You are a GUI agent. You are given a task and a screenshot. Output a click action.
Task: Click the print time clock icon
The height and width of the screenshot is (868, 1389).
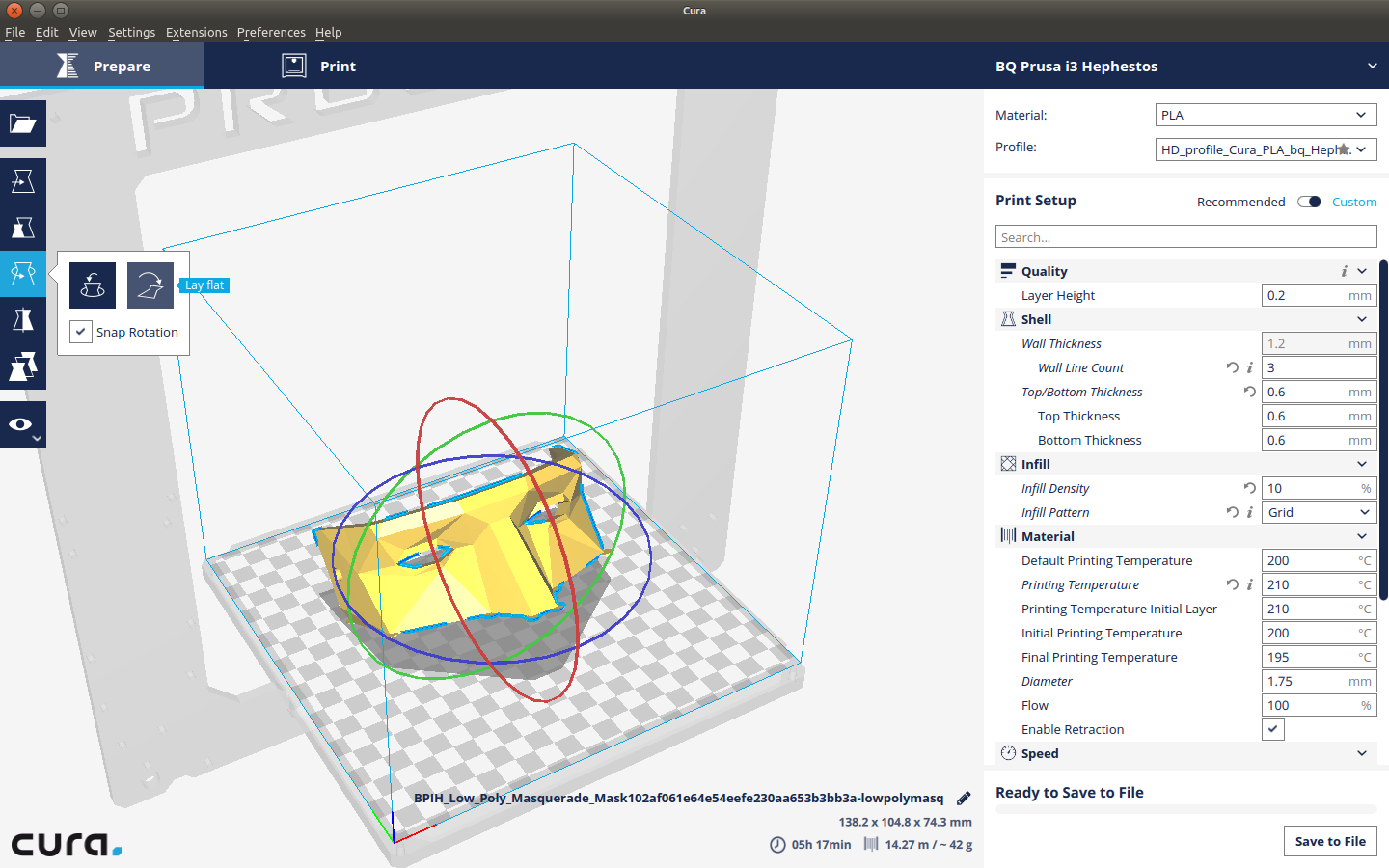pos(777,845)
